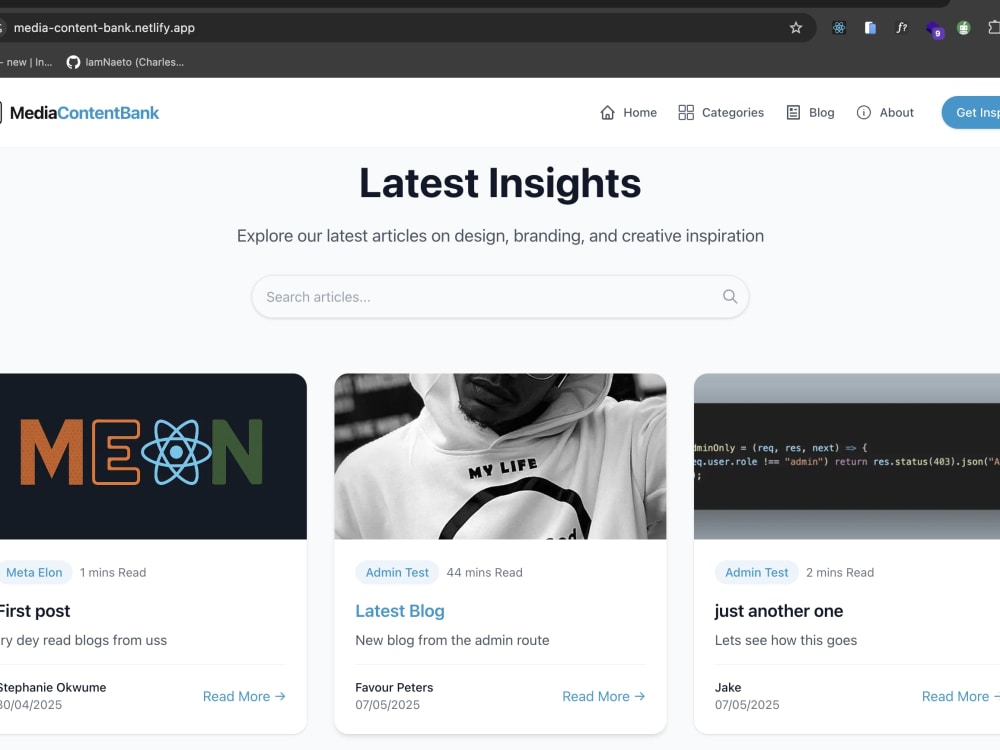Open the First post title
This screenshot has height=750, width=1000.
(x=35, y=611)
